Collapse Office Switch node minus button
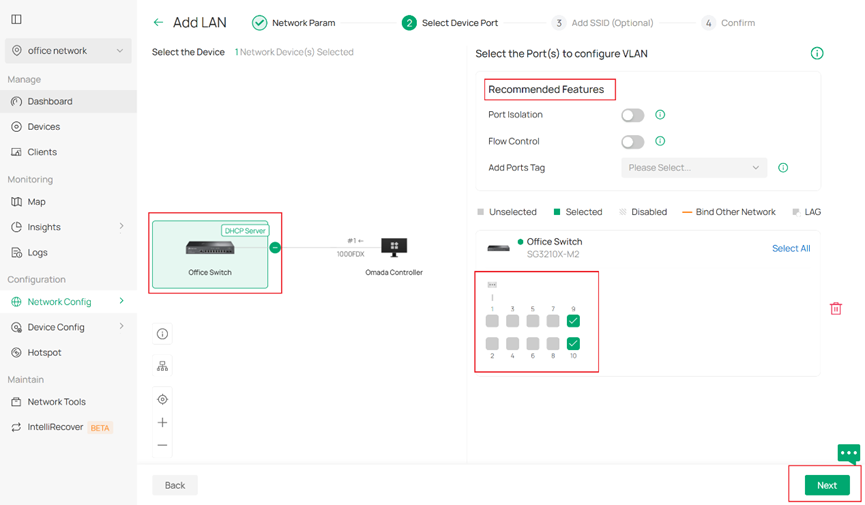Image resolution: width=865 pixels, height=505 pixels. click(275, 248)
